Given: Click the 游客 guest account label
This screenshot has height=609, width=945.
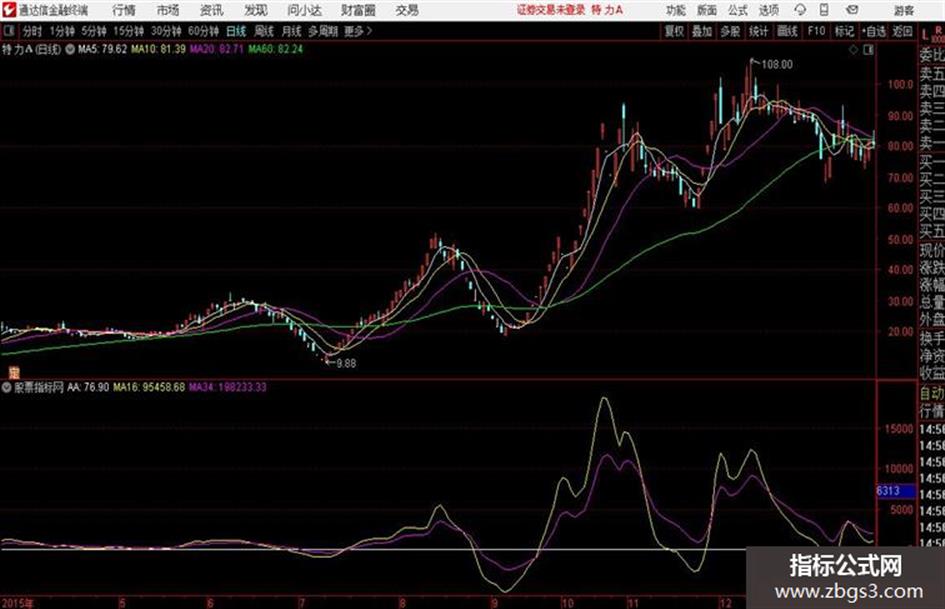Looking at the screenshot, I should tap(904, 10).
